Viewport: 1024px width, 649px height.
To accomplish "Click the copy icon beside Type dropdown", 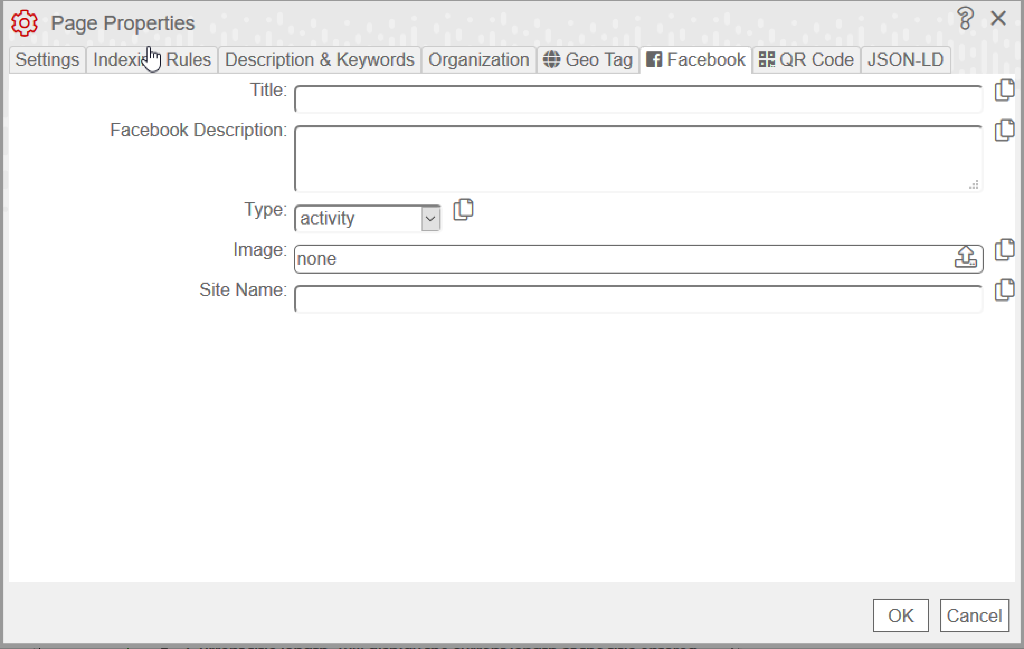I will coord(463,210).
